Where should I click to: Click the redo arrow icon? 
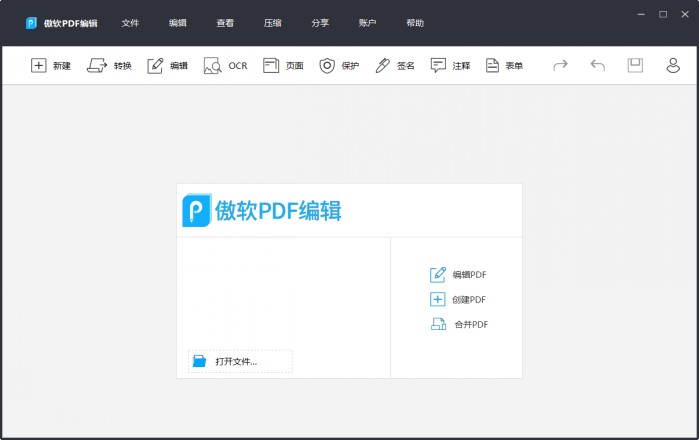point(560,66)
